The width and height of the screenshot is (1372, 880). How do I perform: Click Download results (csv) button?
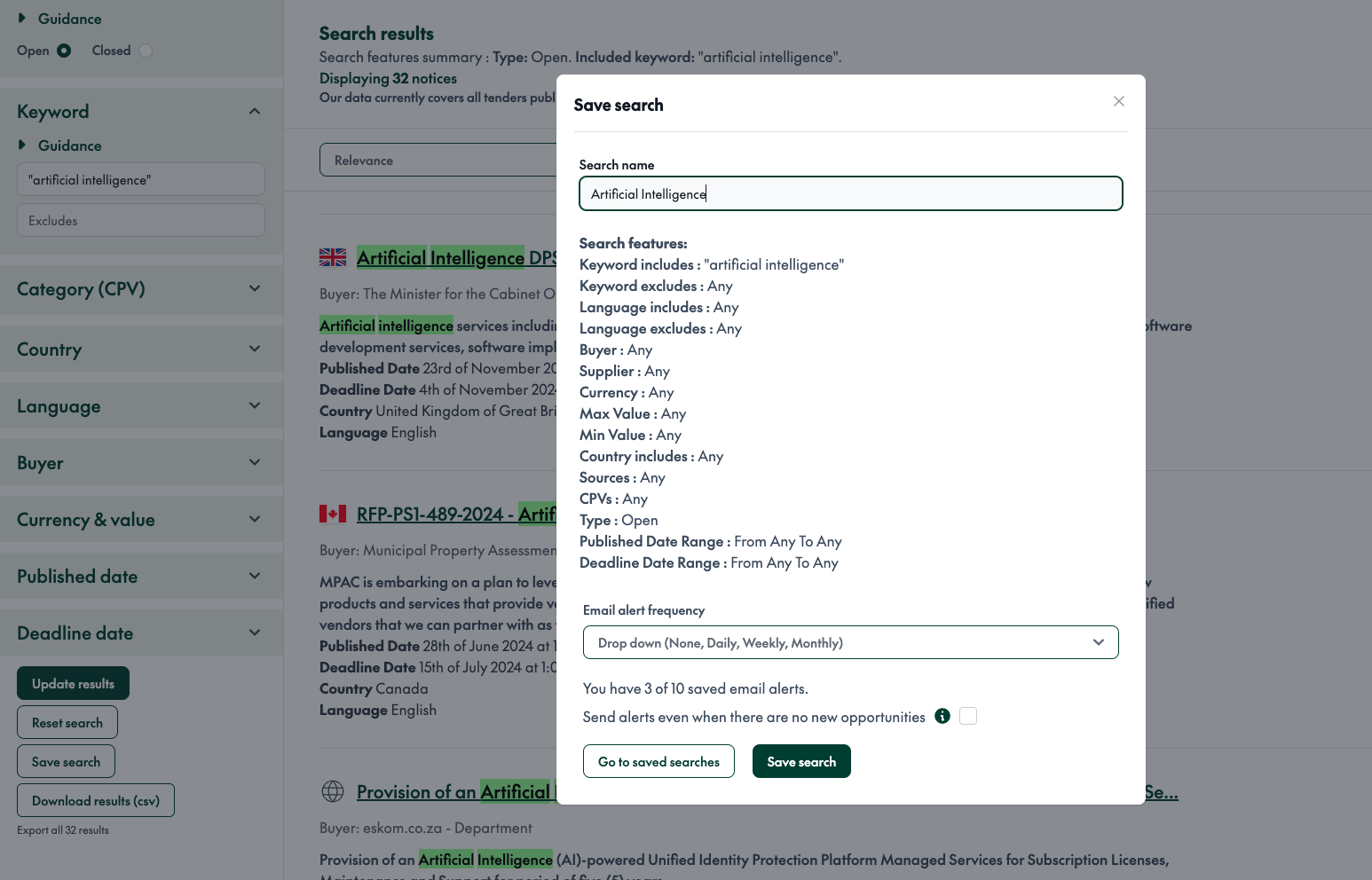click(x=96, y=800)
